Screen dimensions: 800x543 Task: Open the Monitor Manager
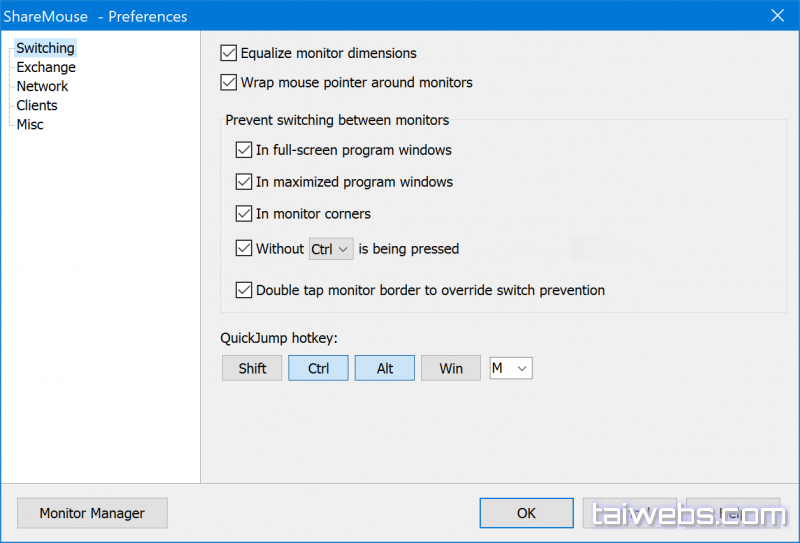point(92,513)
